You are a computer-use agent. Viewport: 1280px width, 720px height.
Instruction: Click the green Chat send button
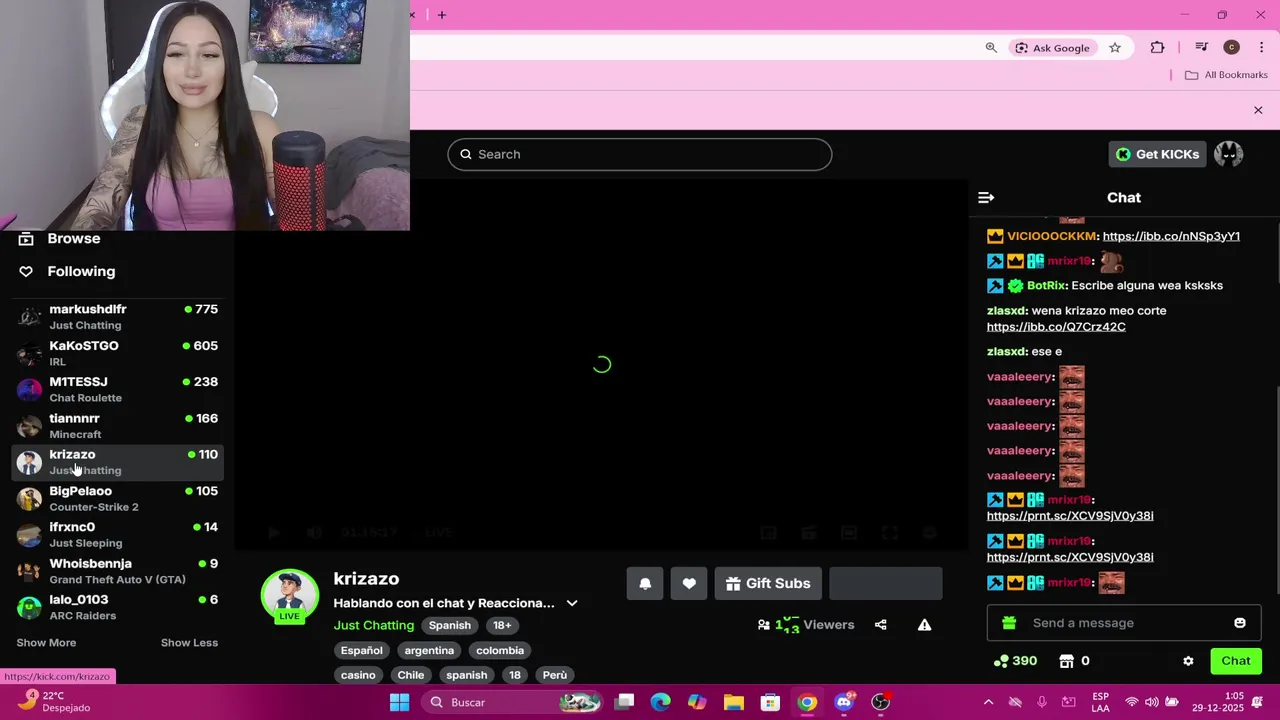click(x=1236, y=661)
